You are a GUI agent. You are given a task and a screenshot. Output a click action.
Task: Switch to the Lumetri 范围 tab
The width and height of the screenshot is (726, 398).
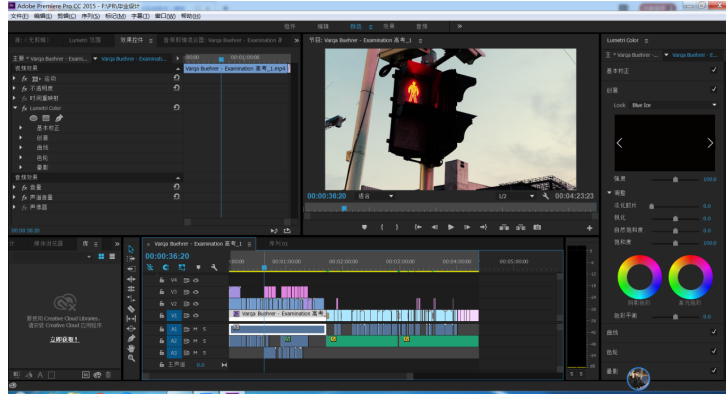coord(85,40)
